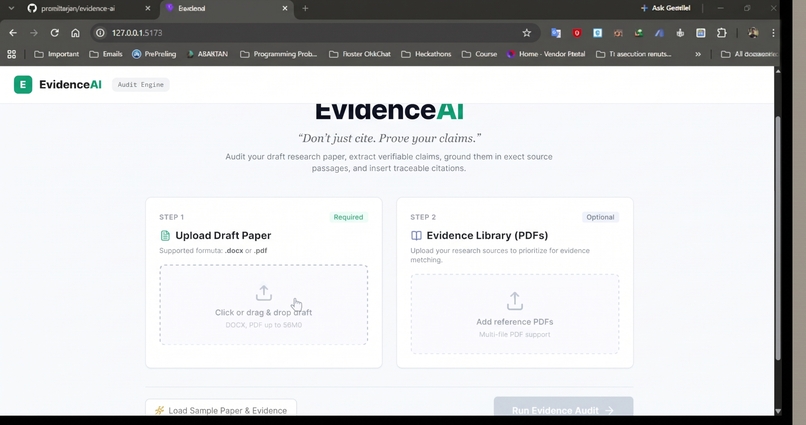This screenshot has height=425, width=806.
Task: Open the Google Translate extension icon
Action: [556, 33]
